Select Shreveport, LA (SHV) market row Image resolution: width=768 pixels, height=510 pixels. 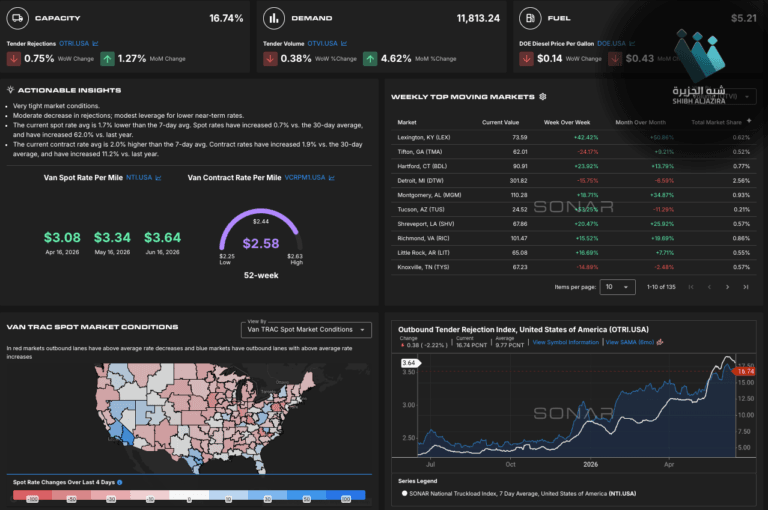[574, 224]
